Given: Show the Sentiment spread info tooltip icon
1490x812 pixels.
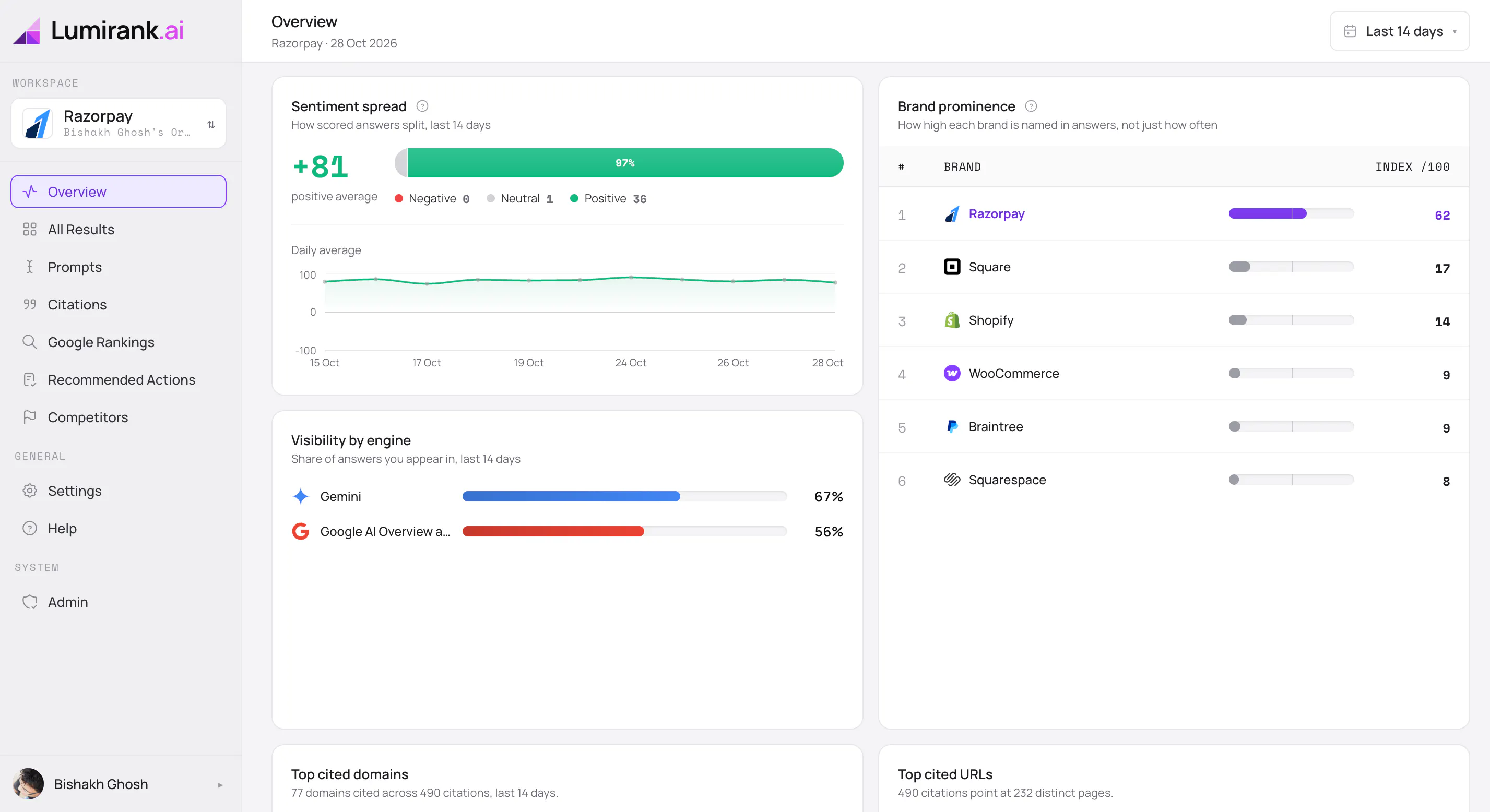Looking at the screenshot, I should (422, 106).
